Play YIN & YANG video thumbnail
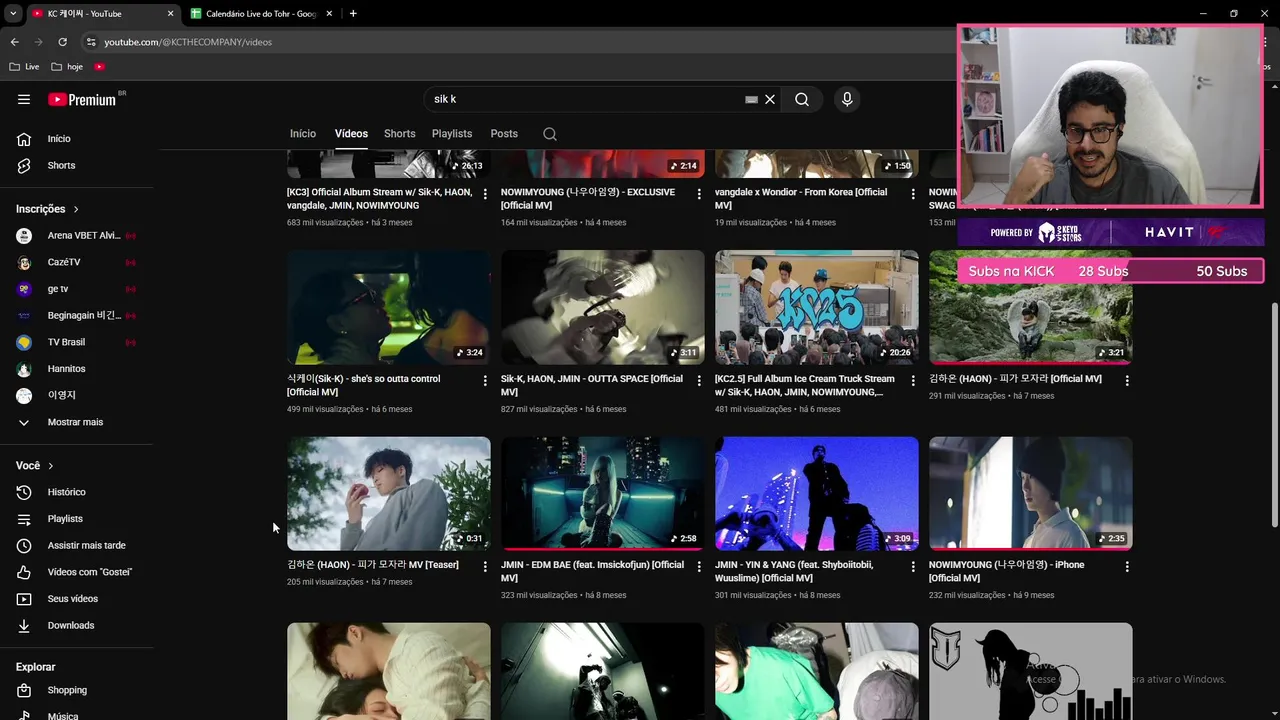This screenshot has height=720, width=1280. 817,494
